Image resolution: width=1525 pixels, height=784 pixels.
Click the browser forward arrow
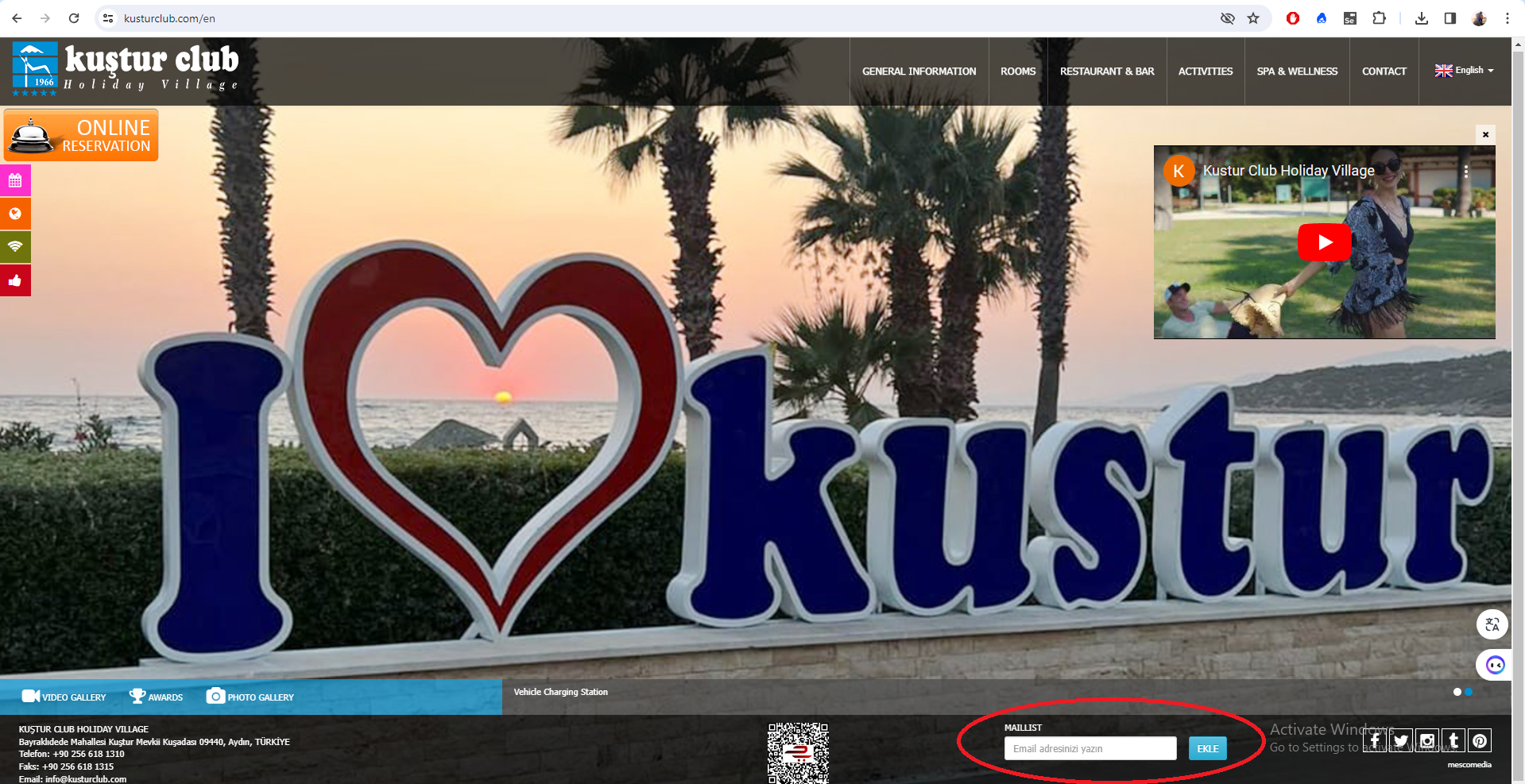click(x=45, y=18)
